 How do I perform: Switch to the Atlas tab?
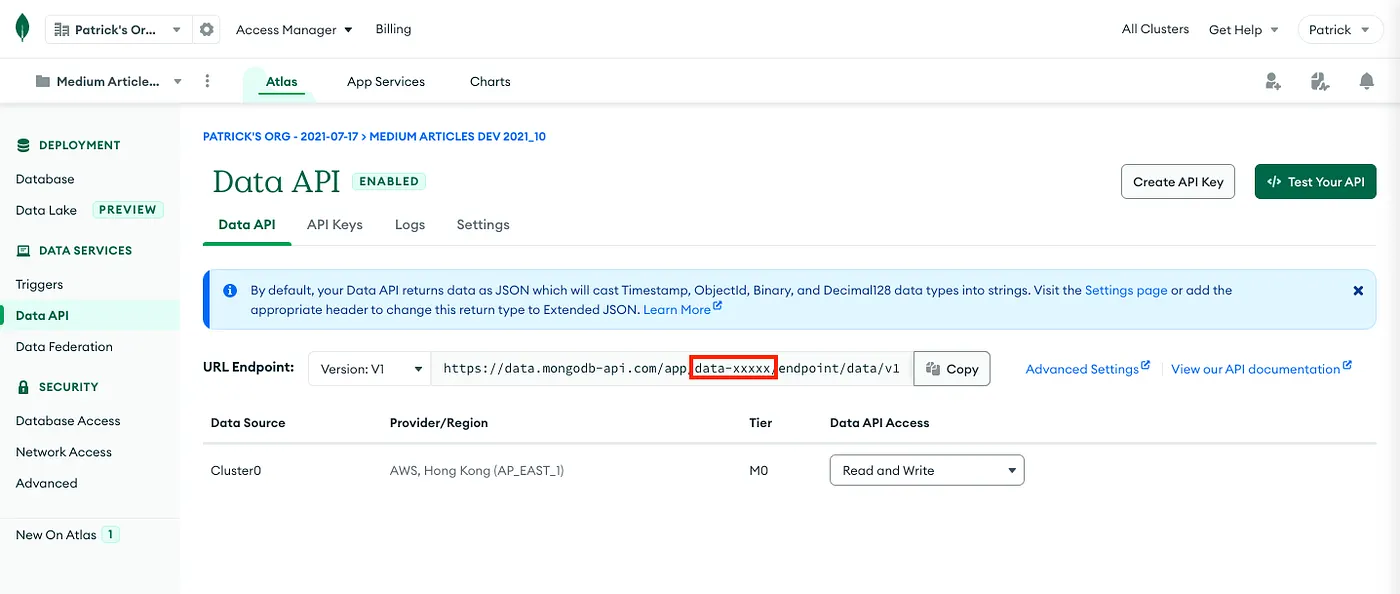pos(281,82)
